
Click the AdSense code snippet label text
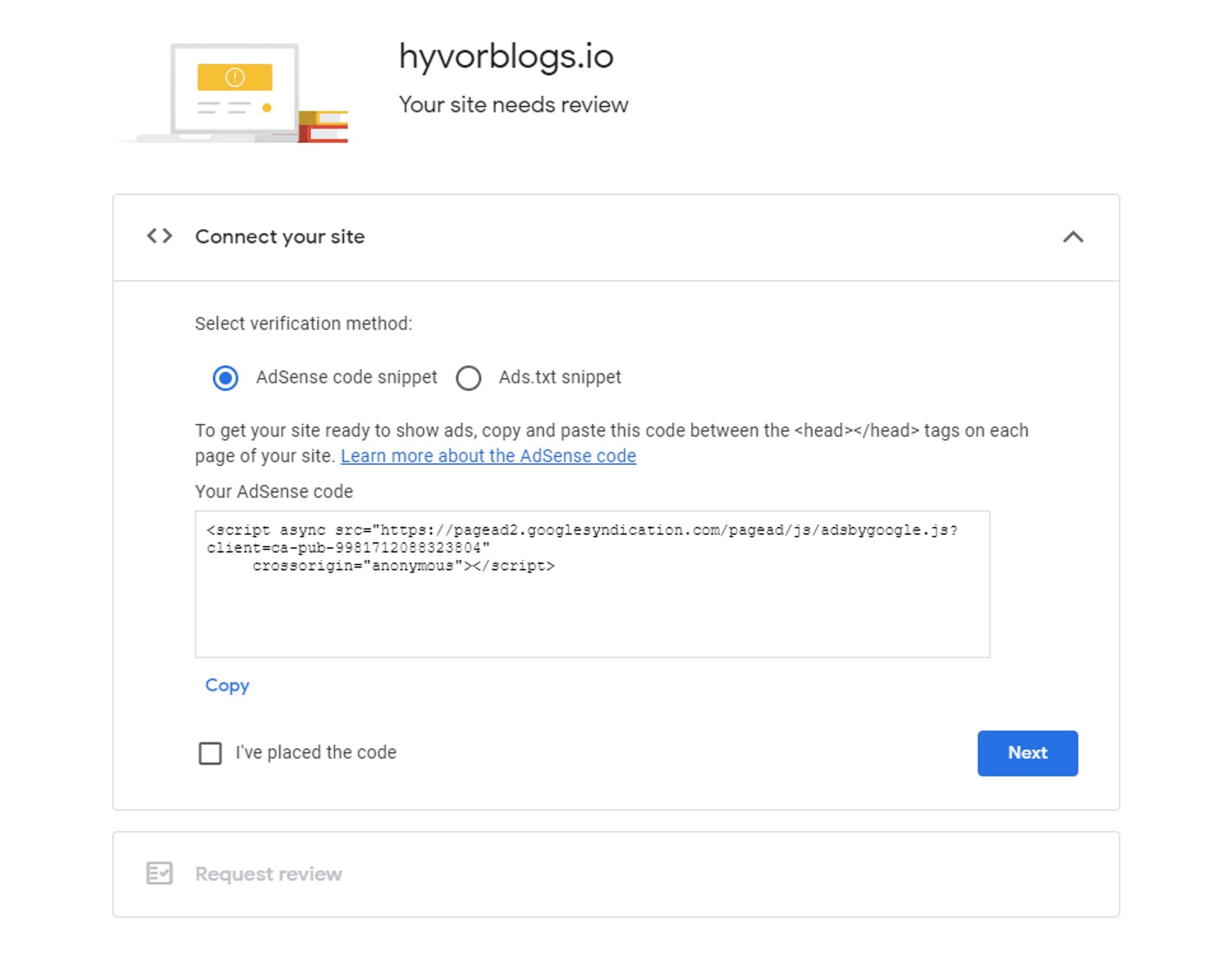coord(347,377)
